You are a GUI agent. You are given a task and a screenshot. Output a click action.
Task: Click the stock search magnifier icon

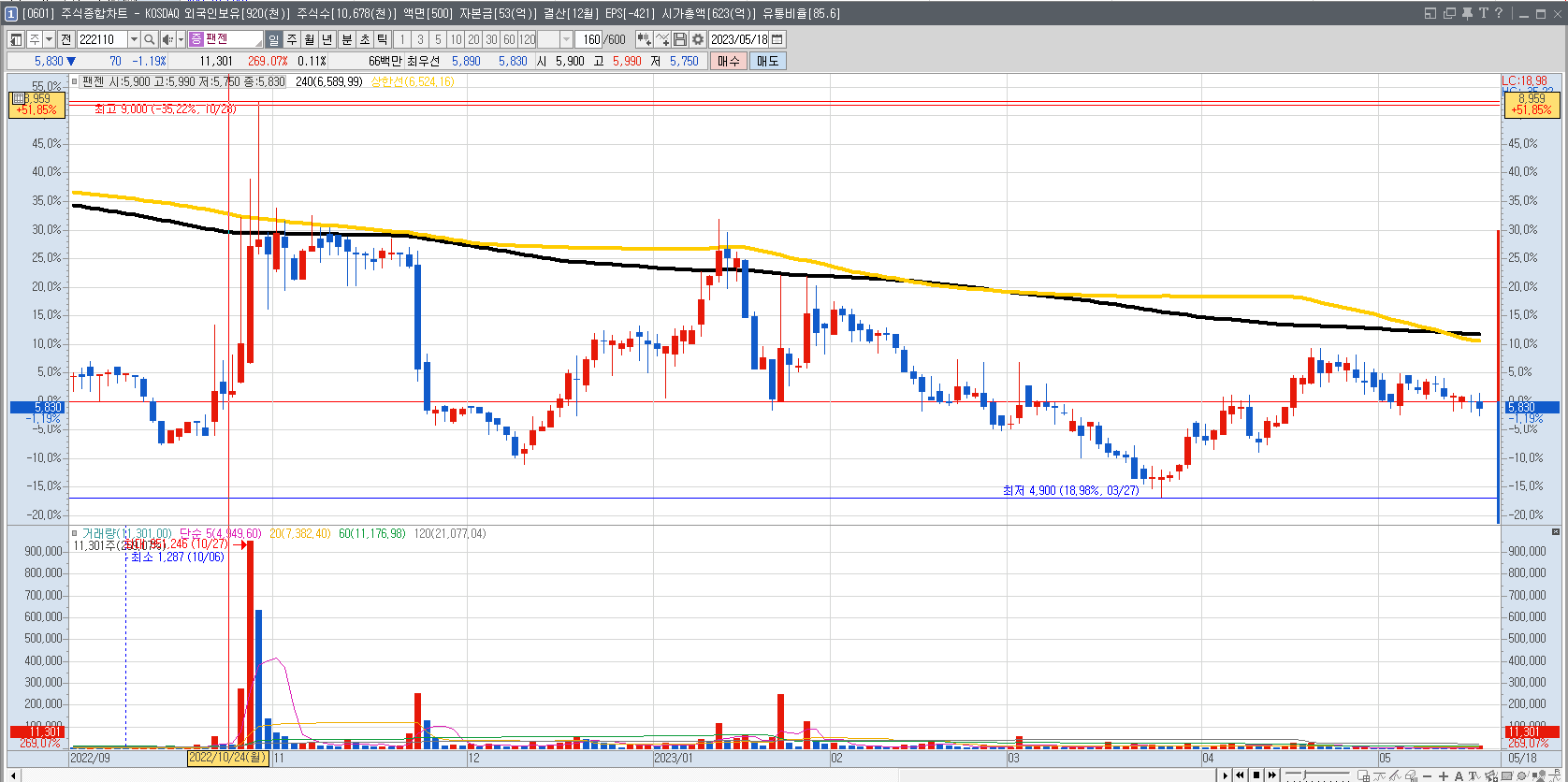pos(149,39)
